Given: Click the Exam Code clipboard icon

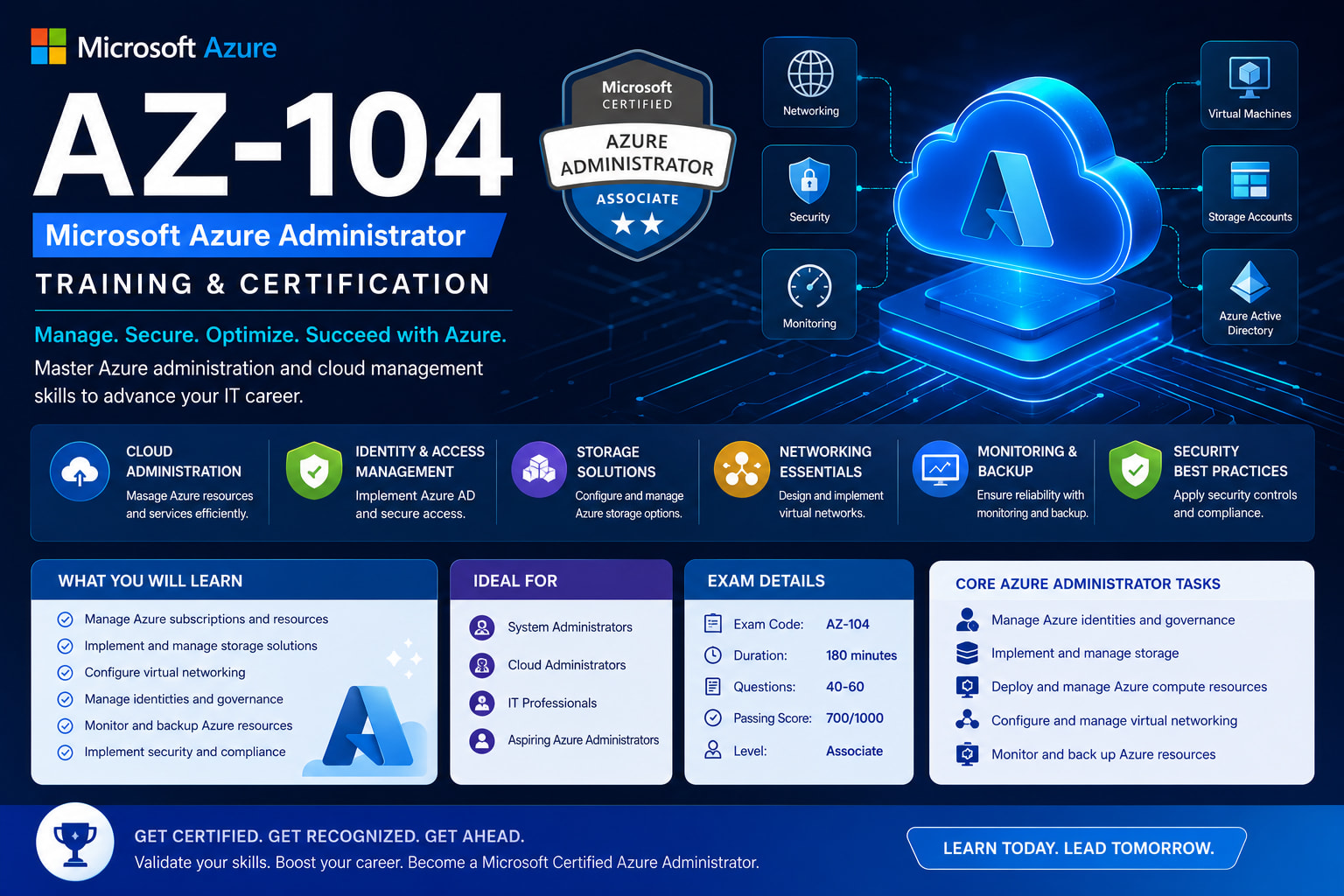Looking at the screenshot, I should 713,624.
